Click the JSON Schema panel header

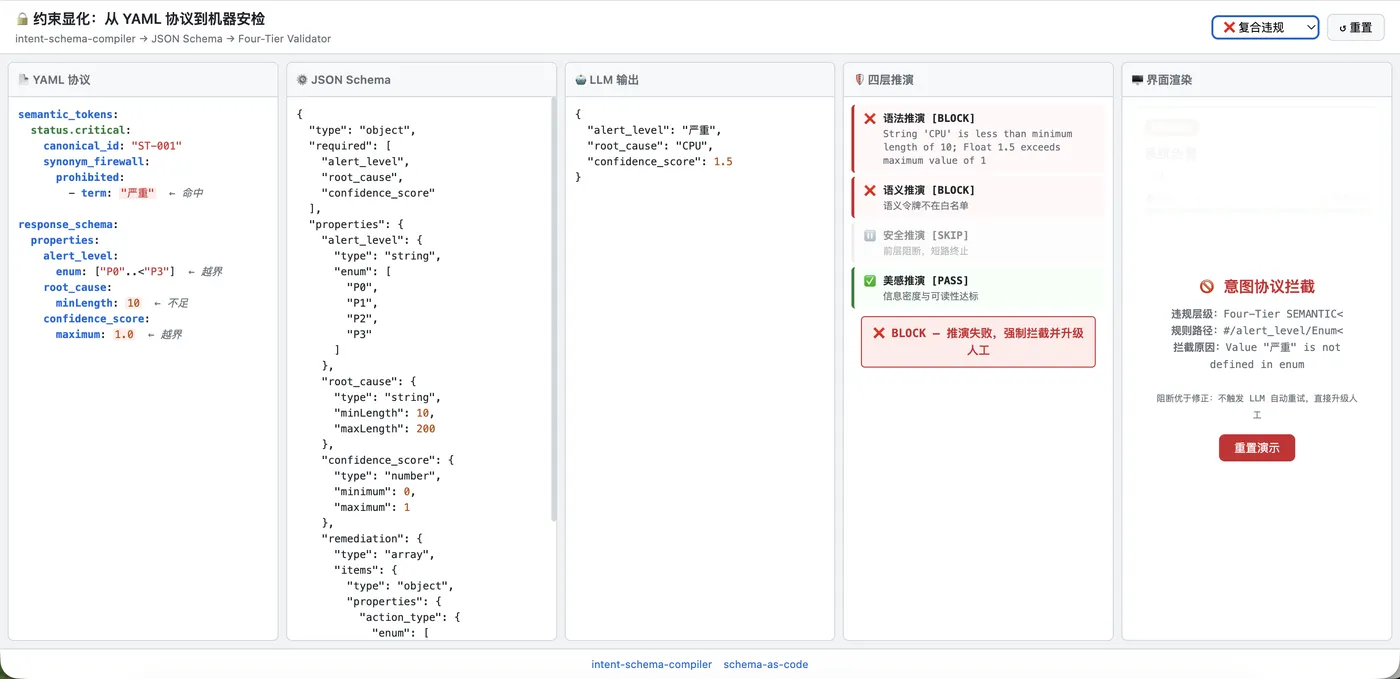[x=421, y=80]
